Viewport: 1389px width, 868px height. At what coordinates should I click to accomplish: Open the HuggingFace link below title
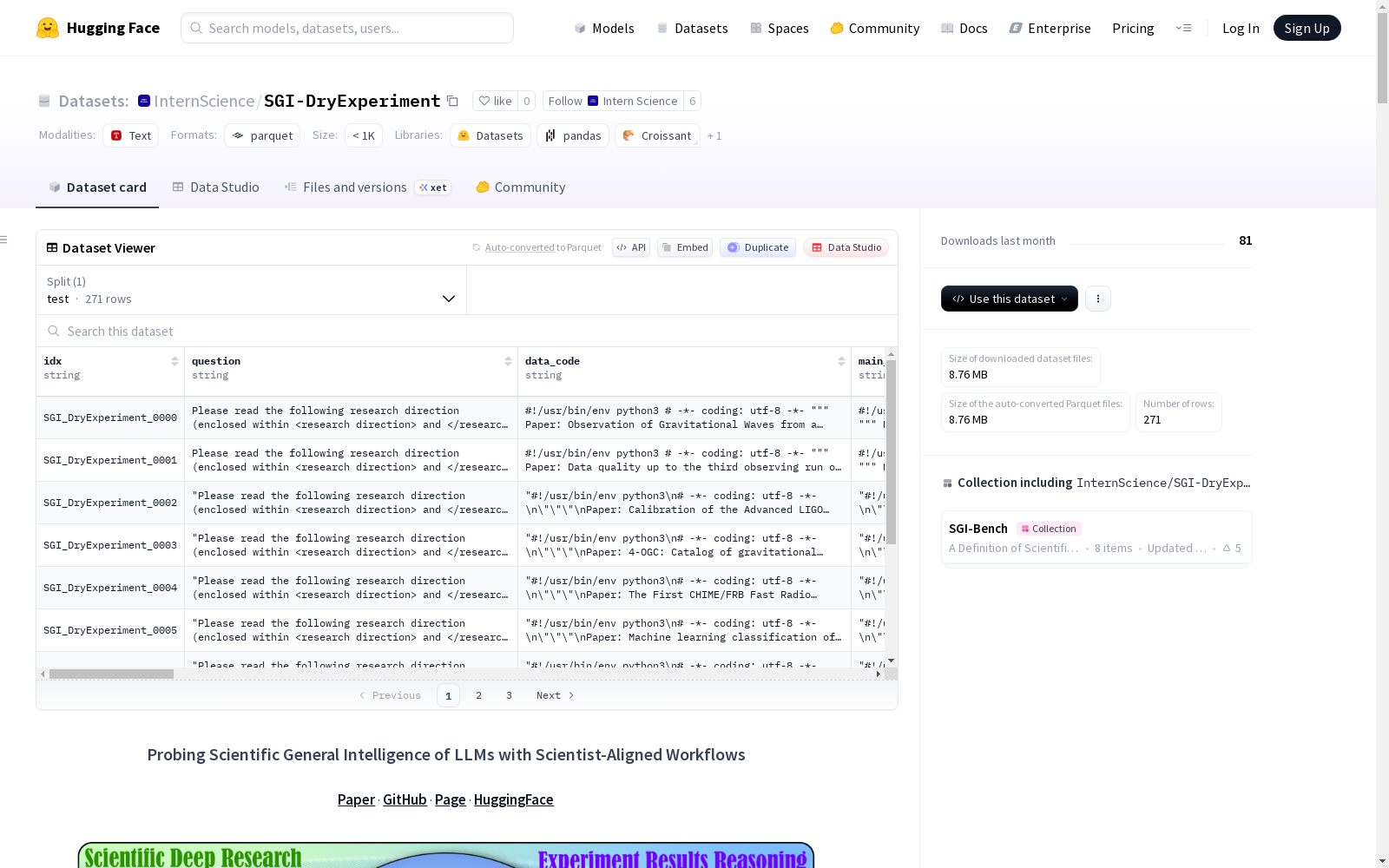point(513,799)
